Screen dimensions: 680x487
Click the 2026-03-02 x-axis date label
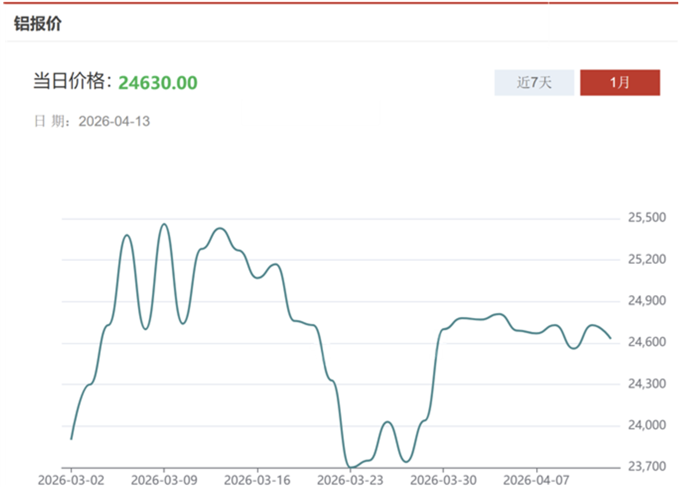(71, 478)
